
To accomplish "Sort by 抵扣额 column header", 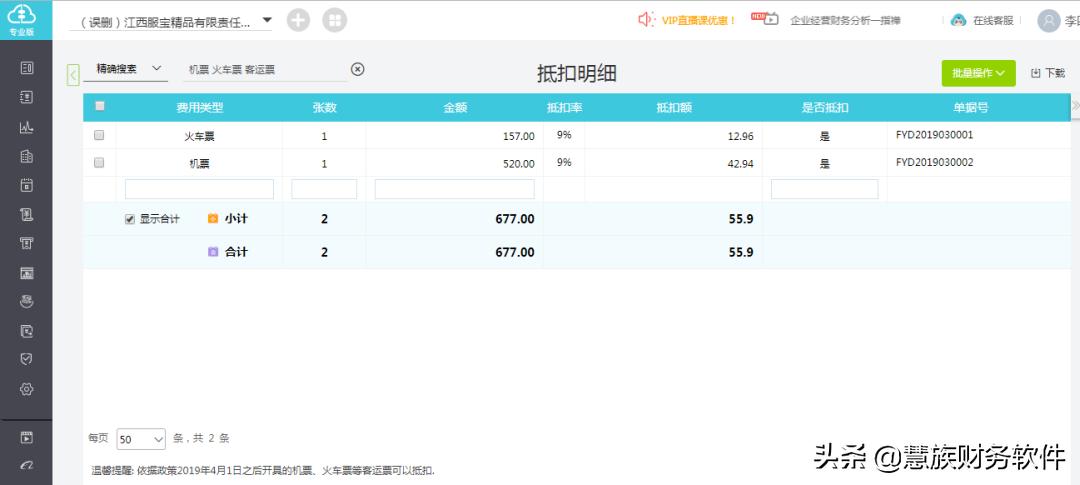I will [674, 107].
